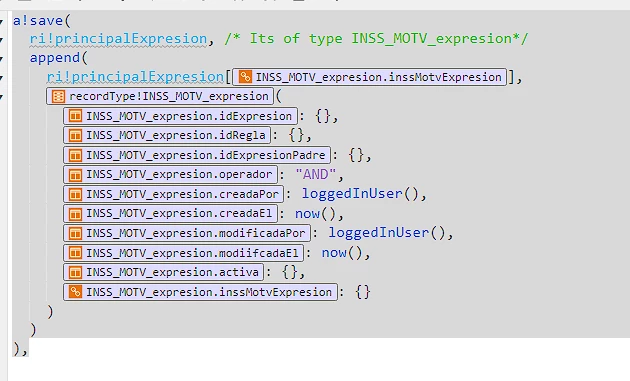Click the field icon beside INSS_MOTV_expresion.modificadaPor
Screen dimensions: 630x381
click(x=75, y=233)
